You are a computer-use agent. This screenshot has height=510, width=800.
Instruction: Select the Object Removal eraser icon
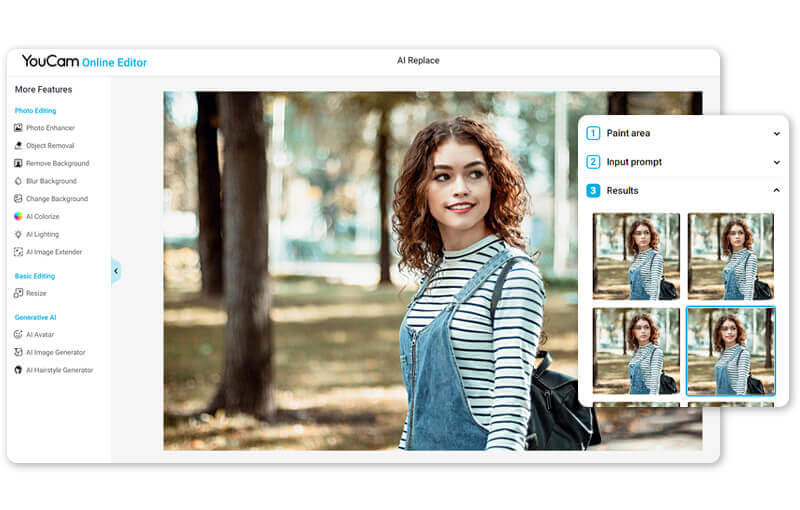coord(18,146)
